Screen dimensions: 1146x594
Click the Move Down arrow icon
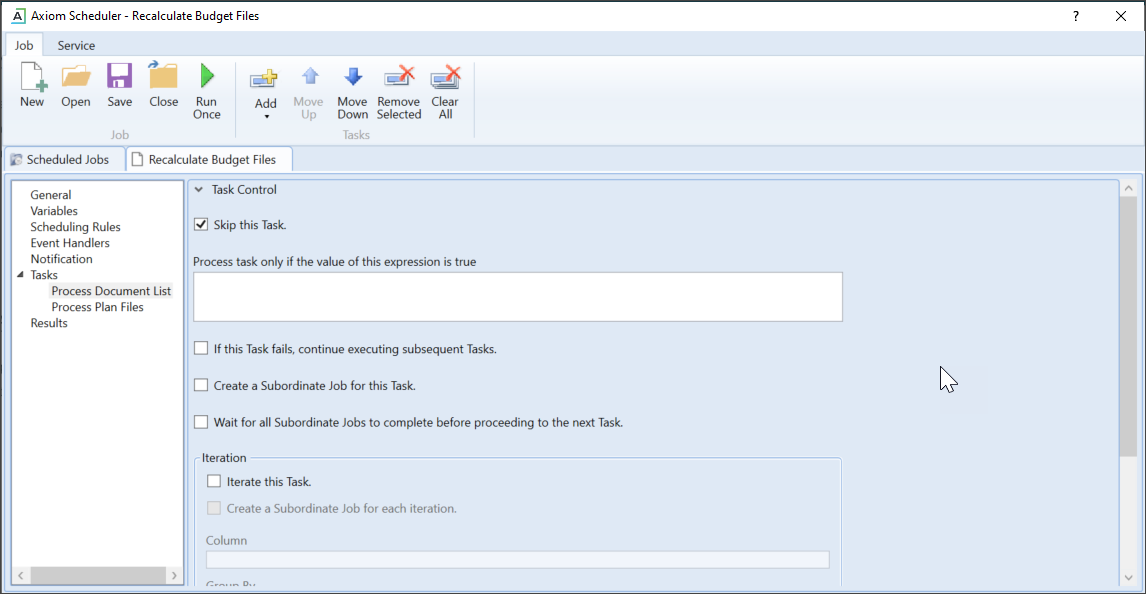click(352, 78)
